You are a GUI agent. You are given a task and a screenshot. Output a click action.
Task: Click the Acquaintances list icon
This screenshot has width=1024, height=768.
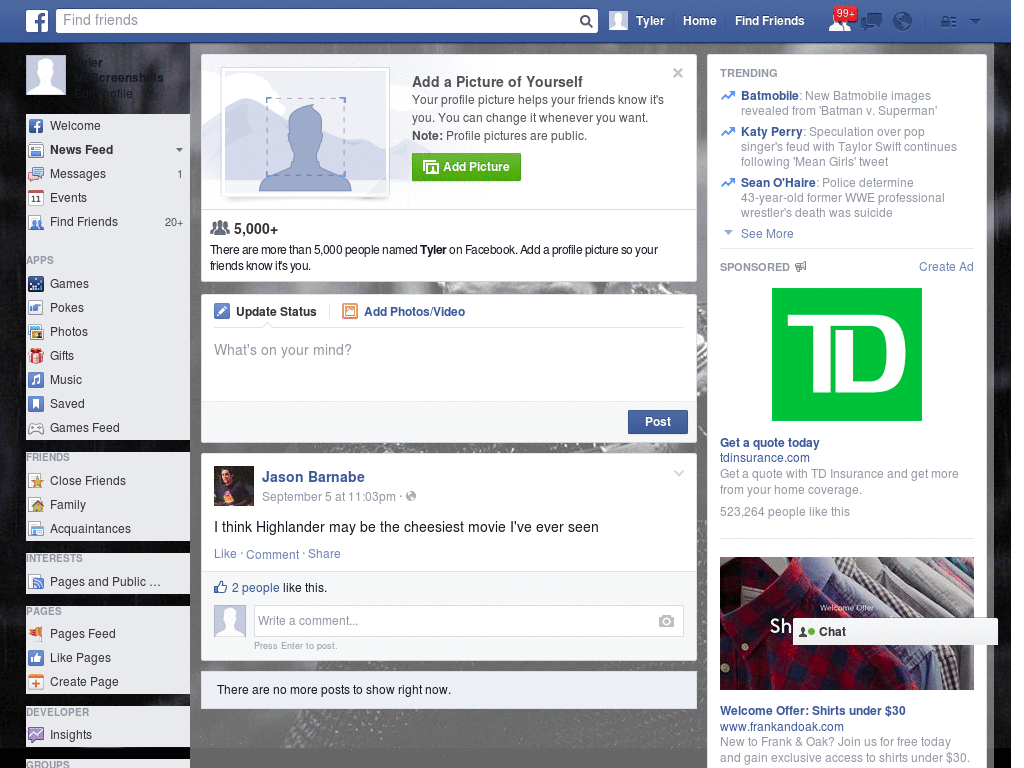pyautogui.click(x=36, y=529)
